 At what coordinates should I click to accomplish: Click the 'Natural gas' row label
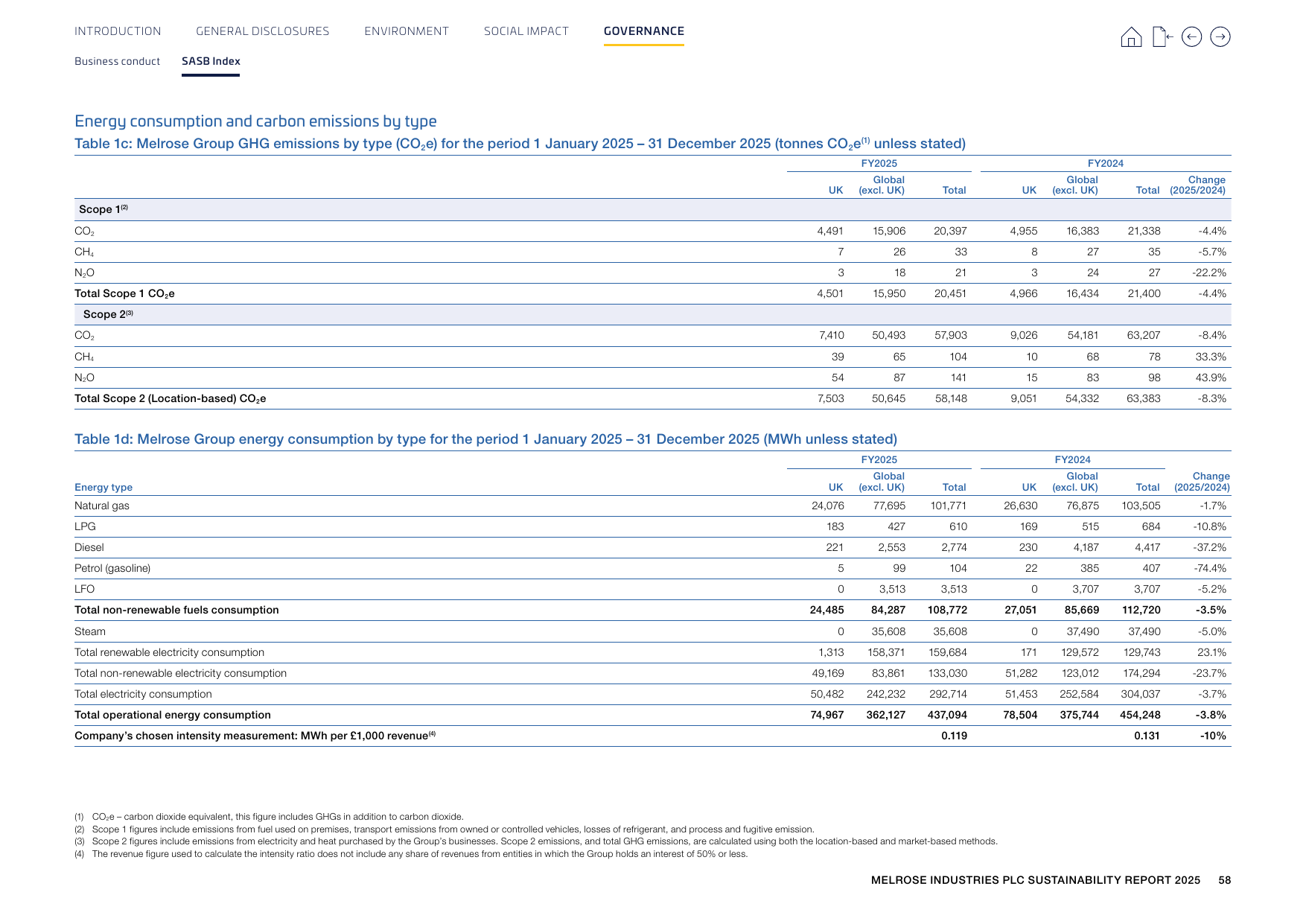click(102, 506)
